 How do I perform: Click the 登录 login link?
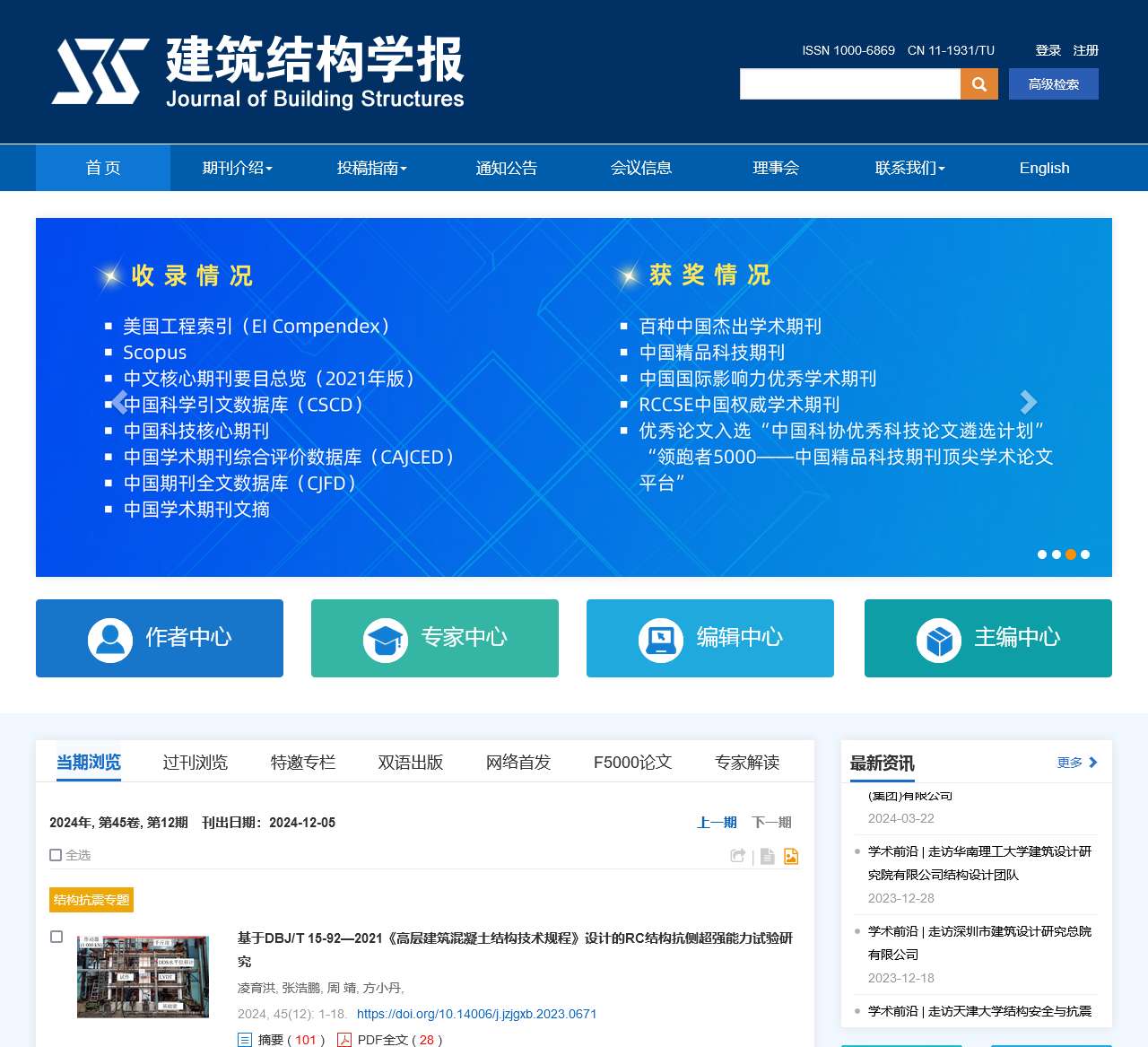pos(1048,50)
